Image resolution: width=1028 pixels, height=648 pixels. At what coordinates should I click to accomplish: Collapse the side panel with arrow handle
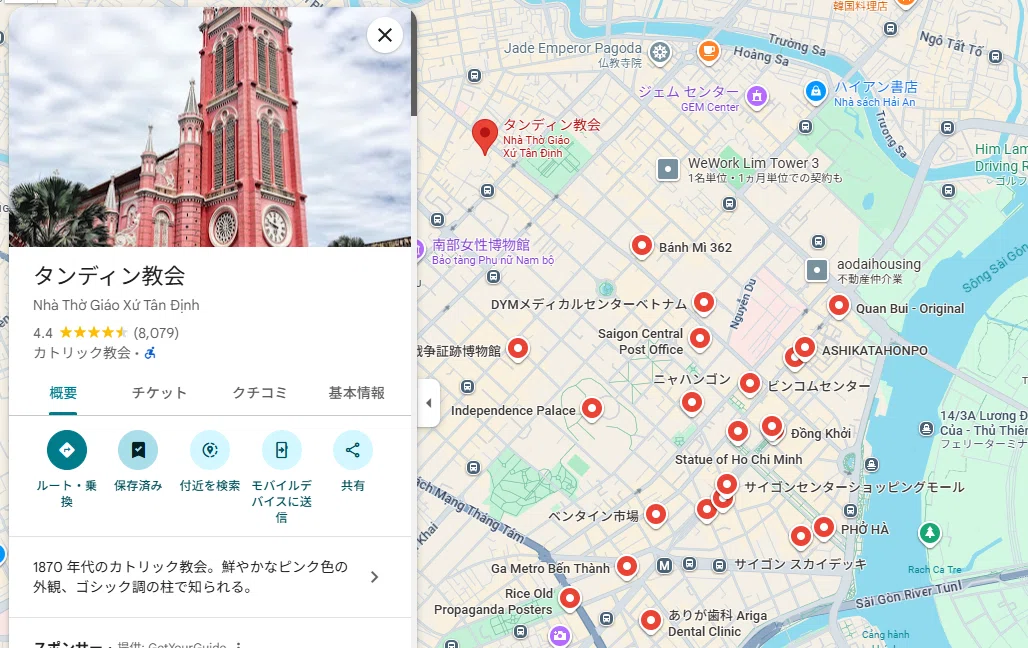pyautogui.click(x=429, y=403)
